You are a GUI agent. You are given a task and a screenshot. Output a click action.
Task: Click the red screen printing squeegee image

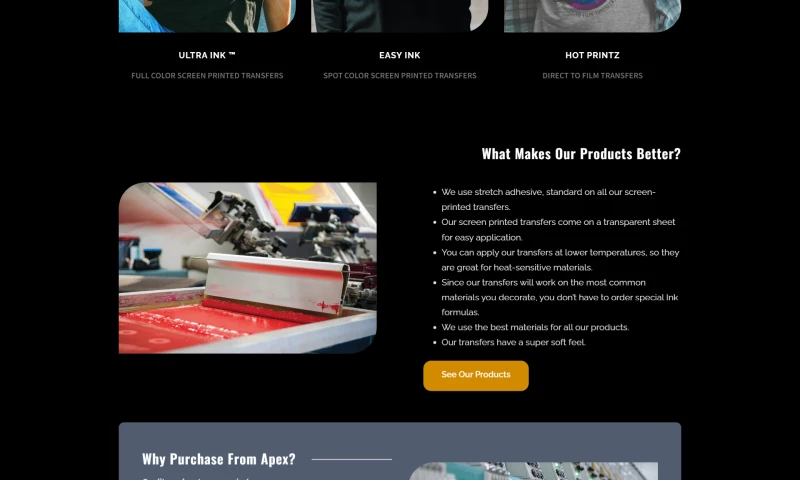pyautogui.click(x=247, y=268)
